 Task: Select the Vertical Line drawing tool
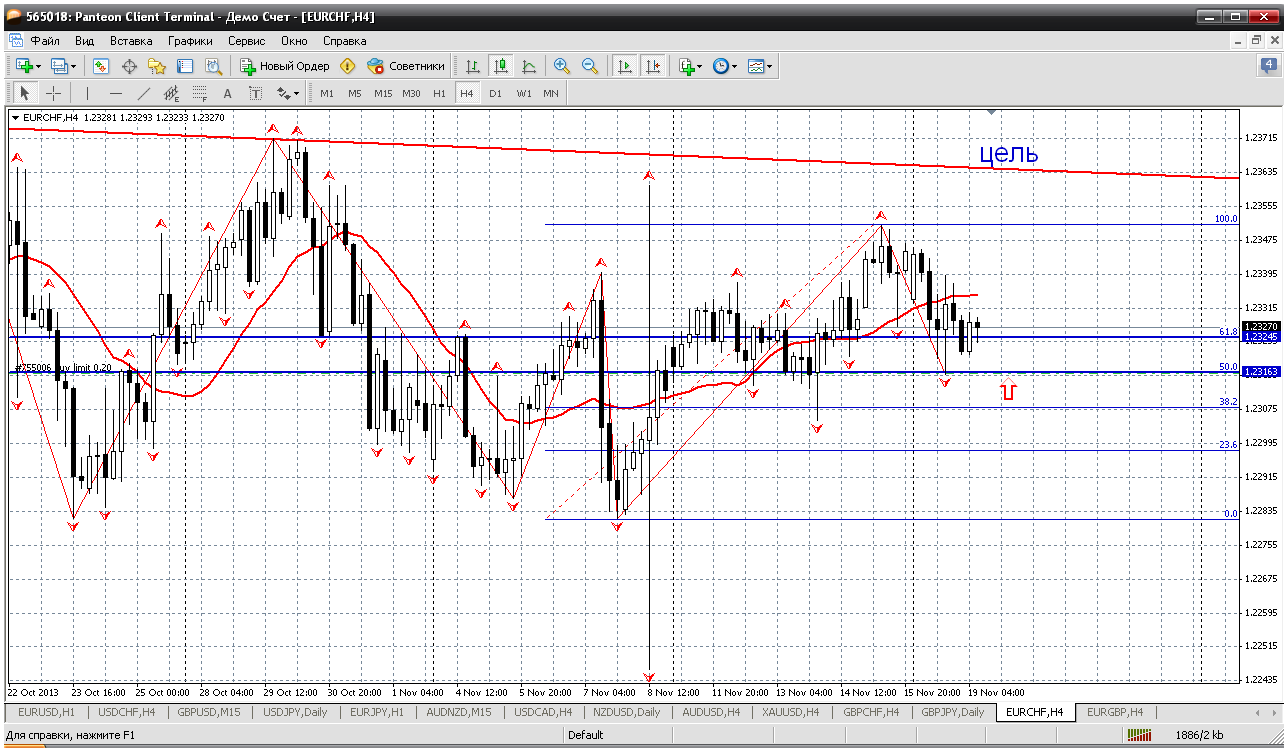[87, 93]
